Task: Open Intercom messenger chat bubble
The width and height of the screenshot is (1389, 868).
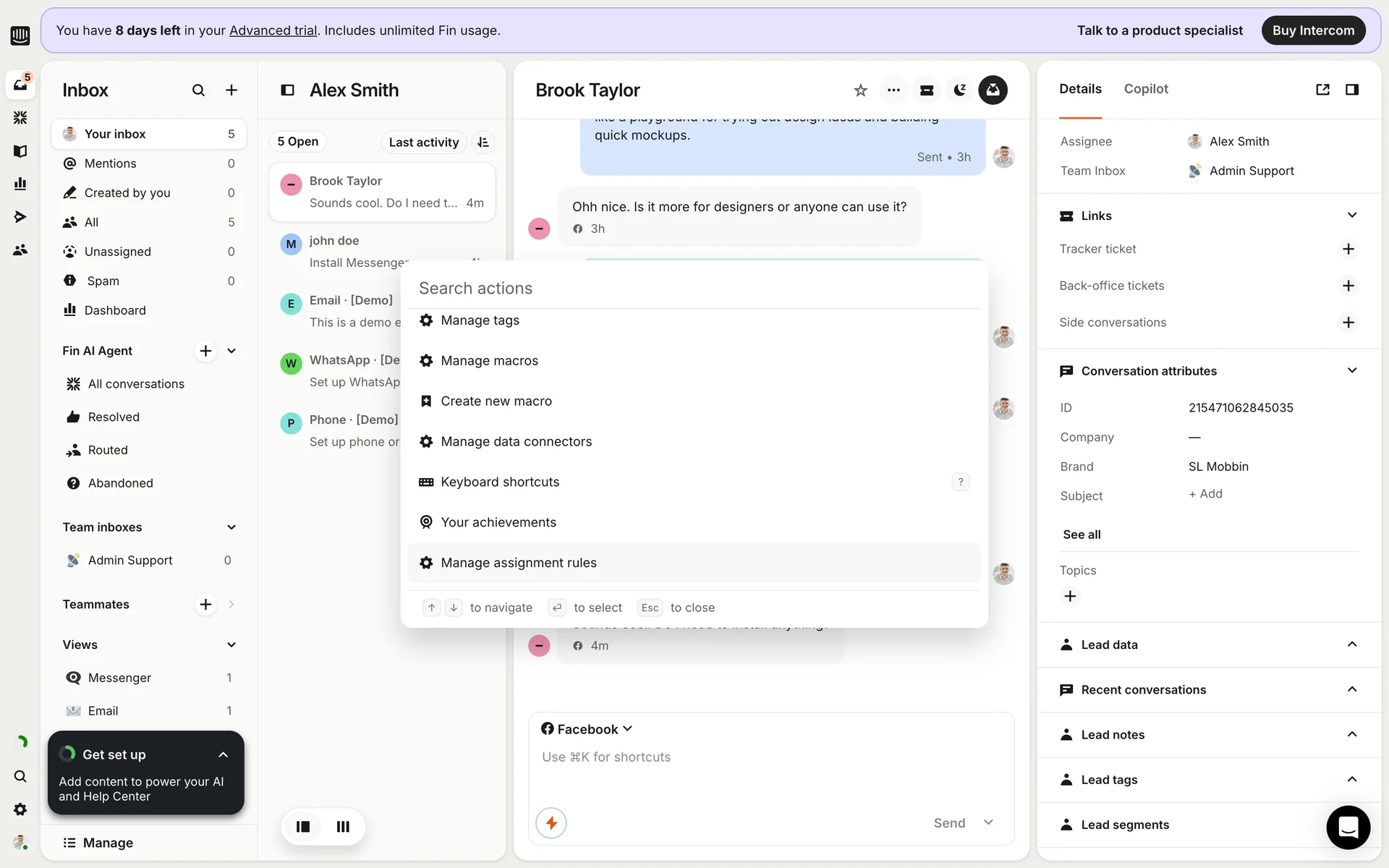Action: click(1348, 827)
